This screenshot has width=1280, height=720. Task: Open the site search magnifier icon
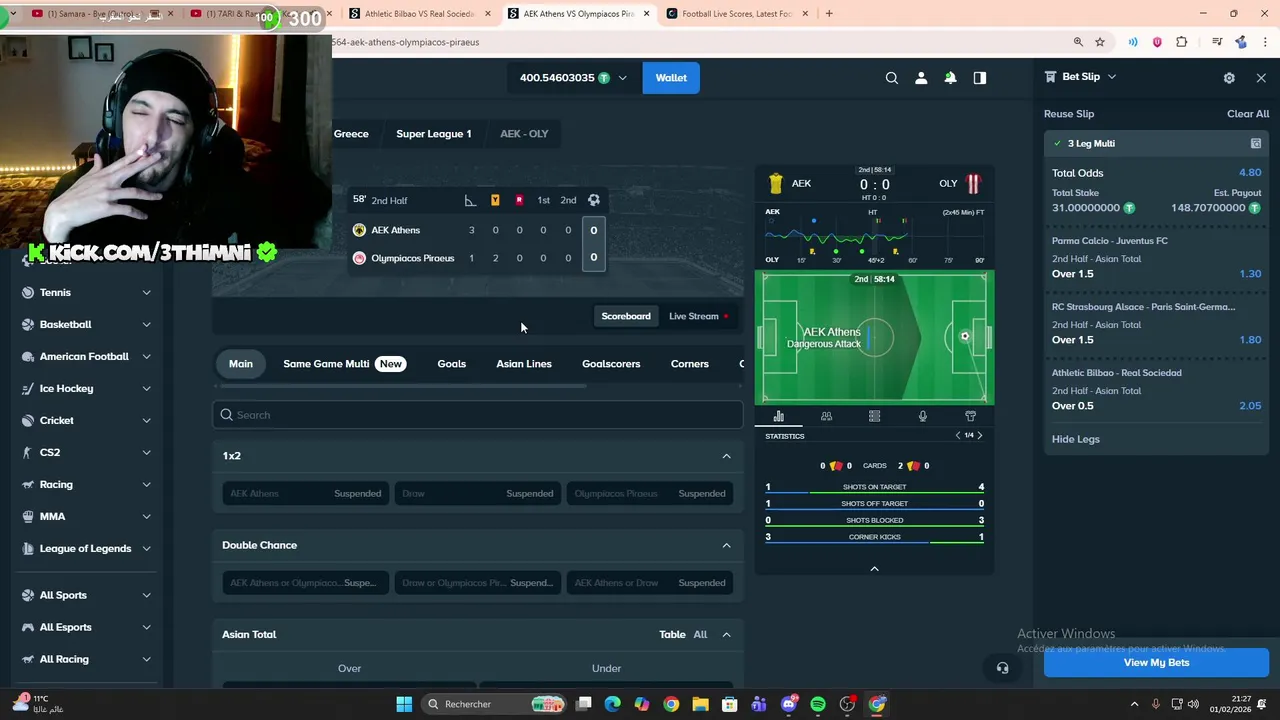[x=892, y=78]
